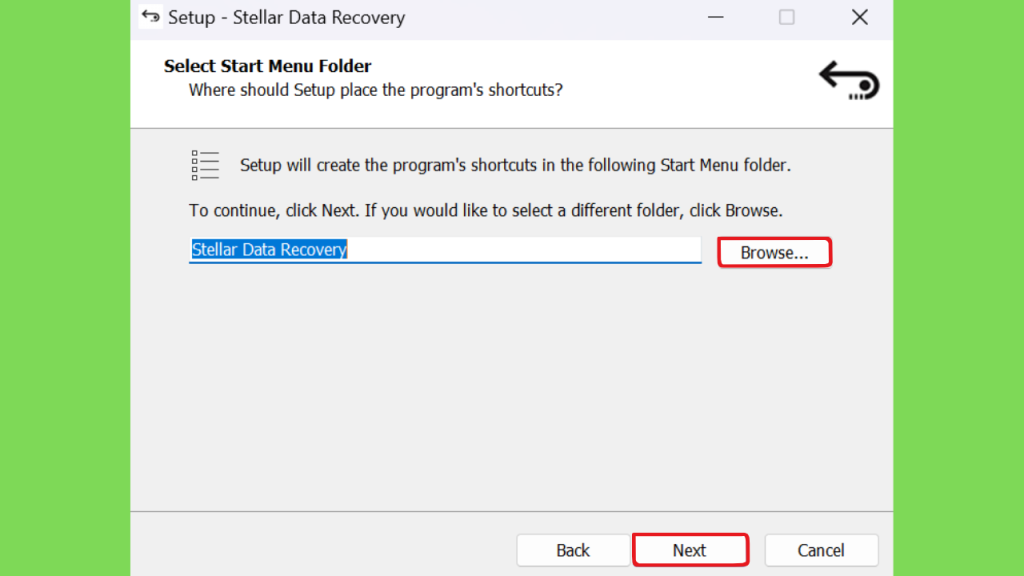Click the list icon beside shortcuts description
The image size is (1024, 576).
pos(205,165)
